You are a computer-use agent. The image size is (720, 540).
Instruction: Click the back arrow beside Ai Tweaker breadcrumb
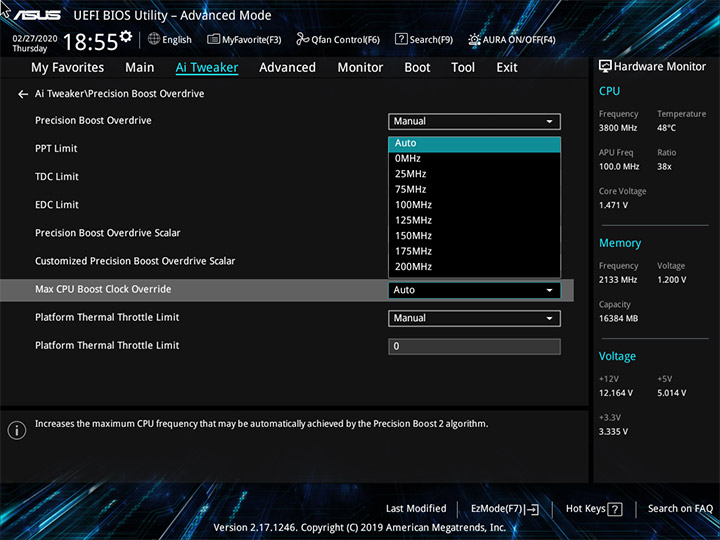pyautogui.click(x=23, y=94)
